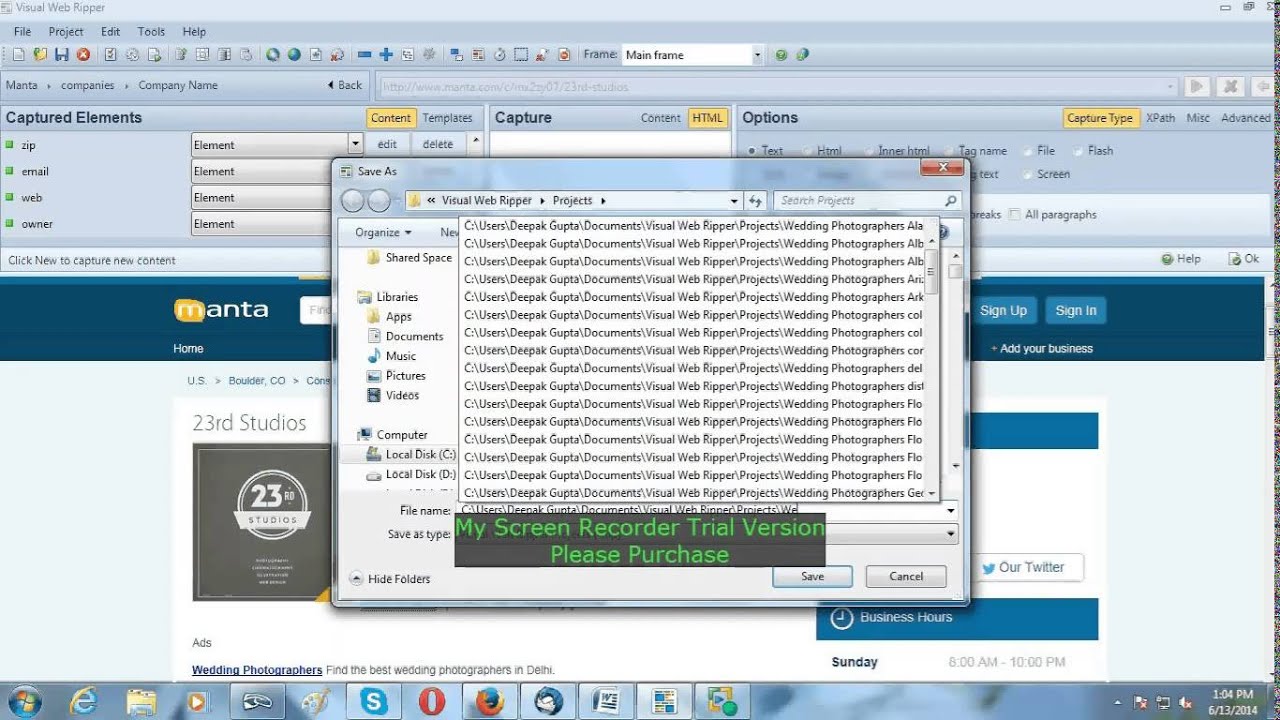The width and height of the screenshot is (1280, 720).
Task: Open the Project menu
Action: pyautogui.click(x=66, y=31)
